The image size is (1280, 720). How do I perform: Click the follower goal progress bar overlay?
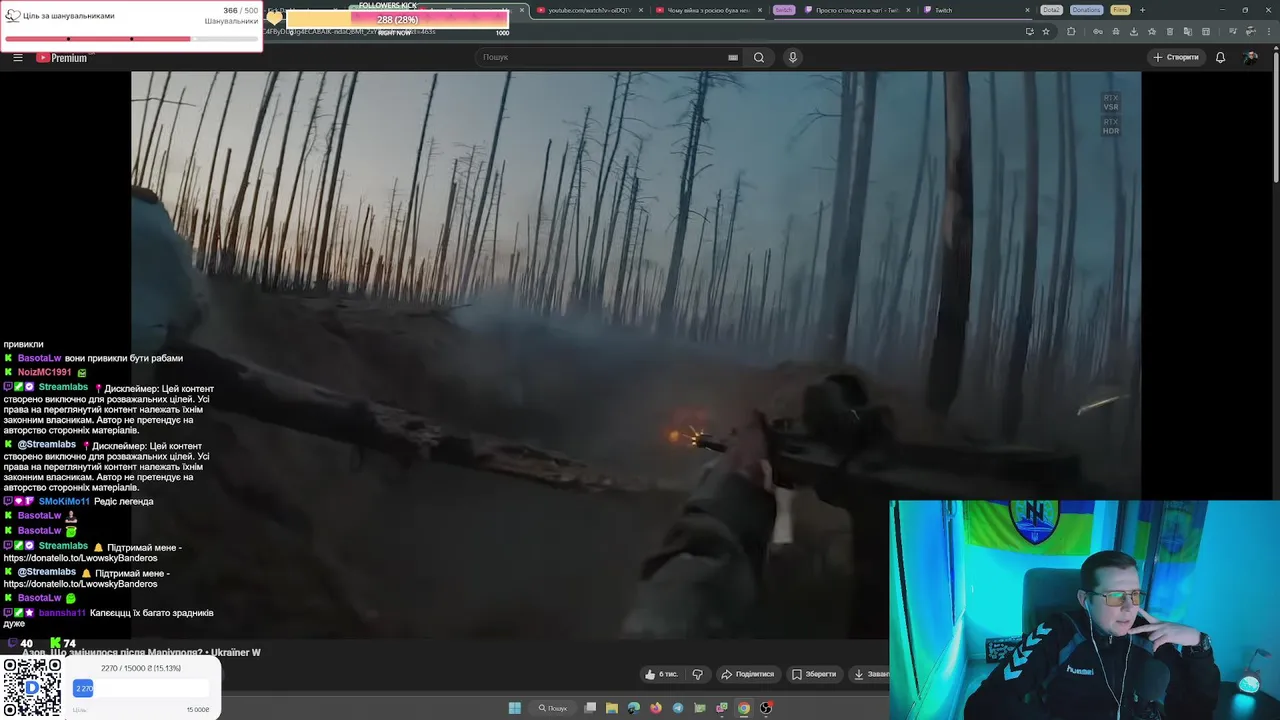pos(131,39)
